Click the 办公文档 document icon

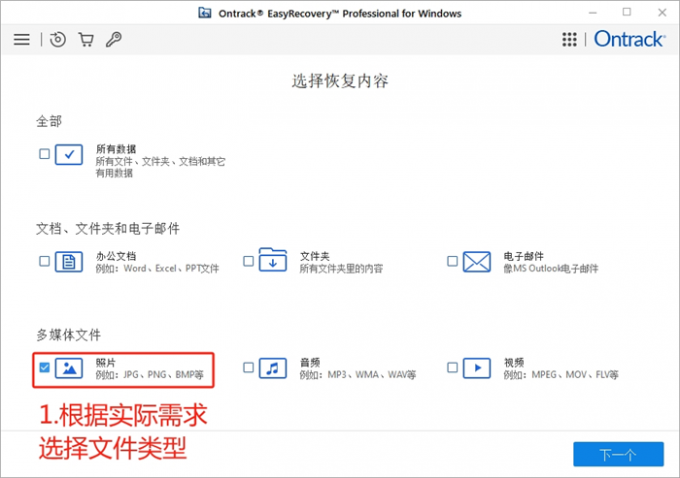point(69,262)
